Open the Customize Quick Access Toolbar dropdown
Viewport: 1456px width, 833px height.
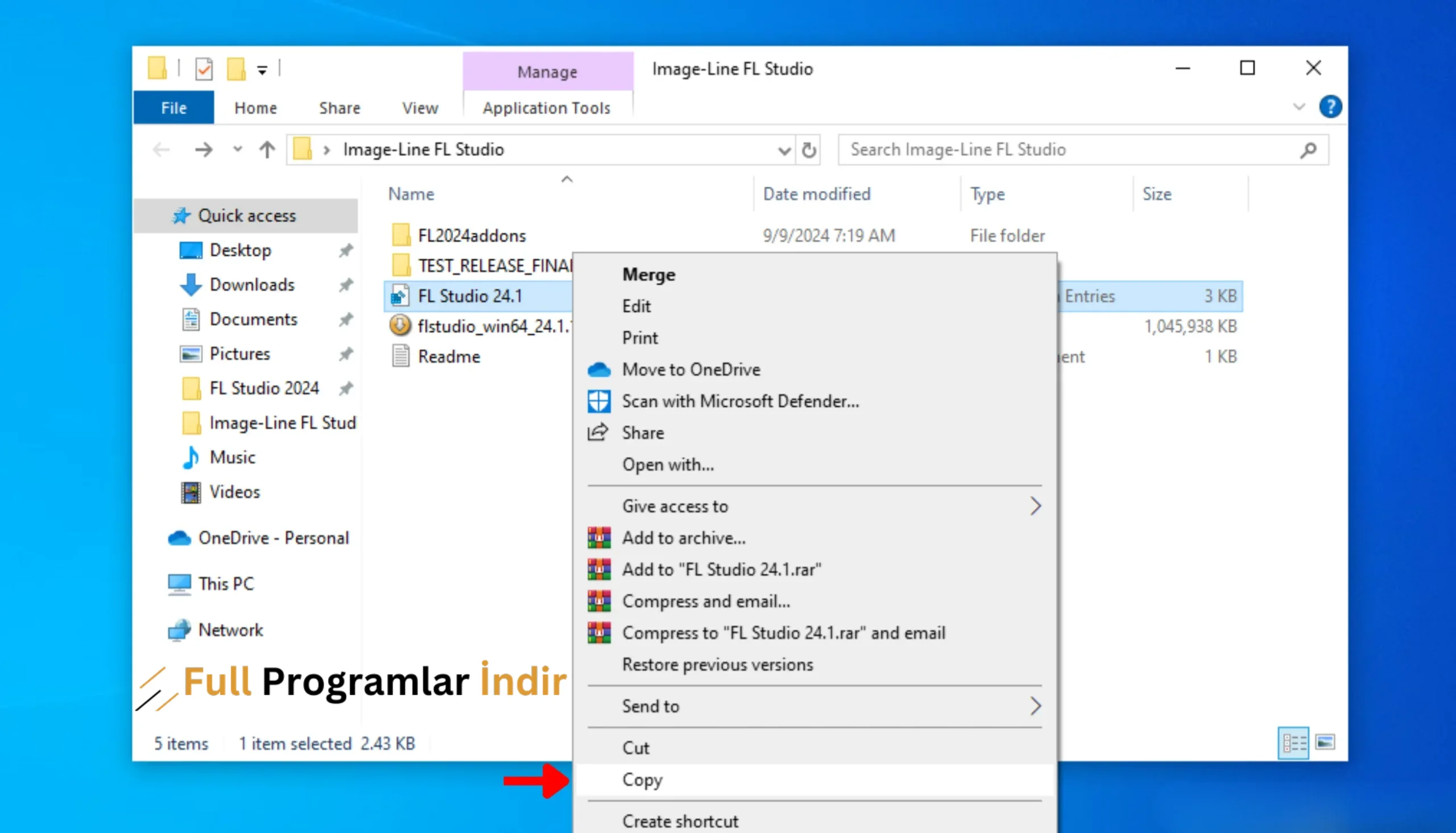tap(262, 71)
